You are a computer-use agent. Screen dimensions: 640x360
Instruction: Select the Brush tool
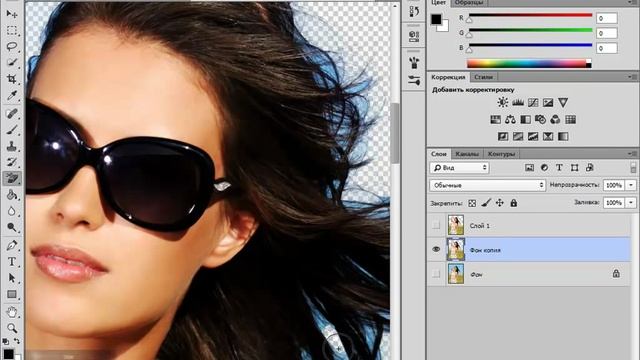[x=11, y=130]
